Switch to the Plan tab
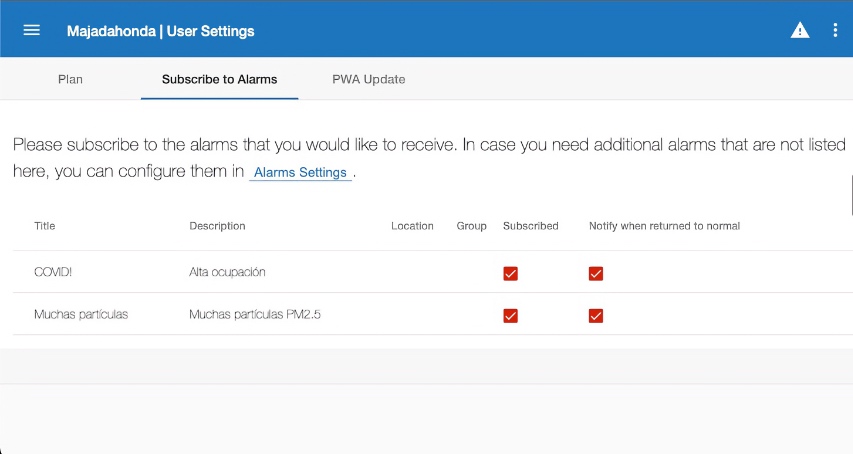Viewport: 853px width, 454px height. click(x=70, y=79)
